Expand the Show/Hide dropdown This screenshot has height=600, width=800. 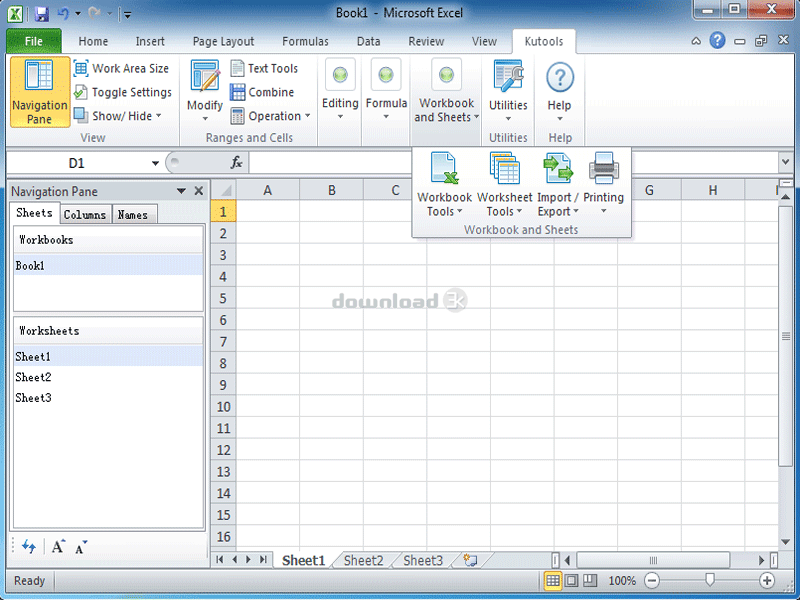pos(162,116)
